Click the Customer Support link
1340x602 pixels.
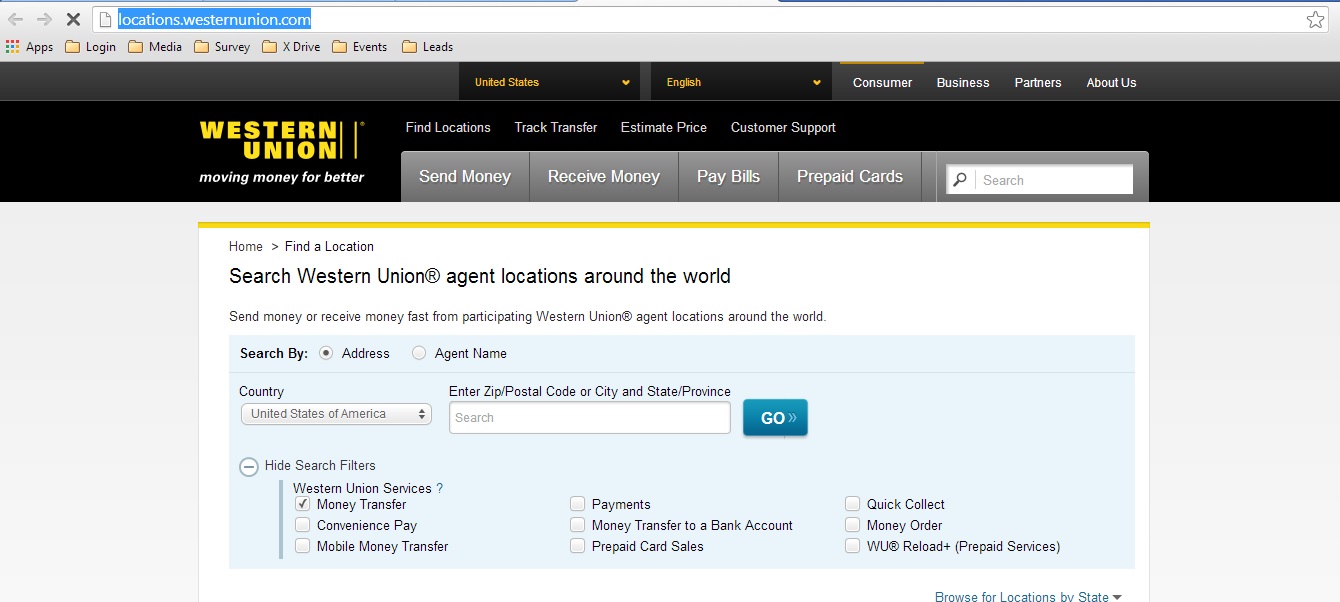pyautogui.click(x=783, y=127)
